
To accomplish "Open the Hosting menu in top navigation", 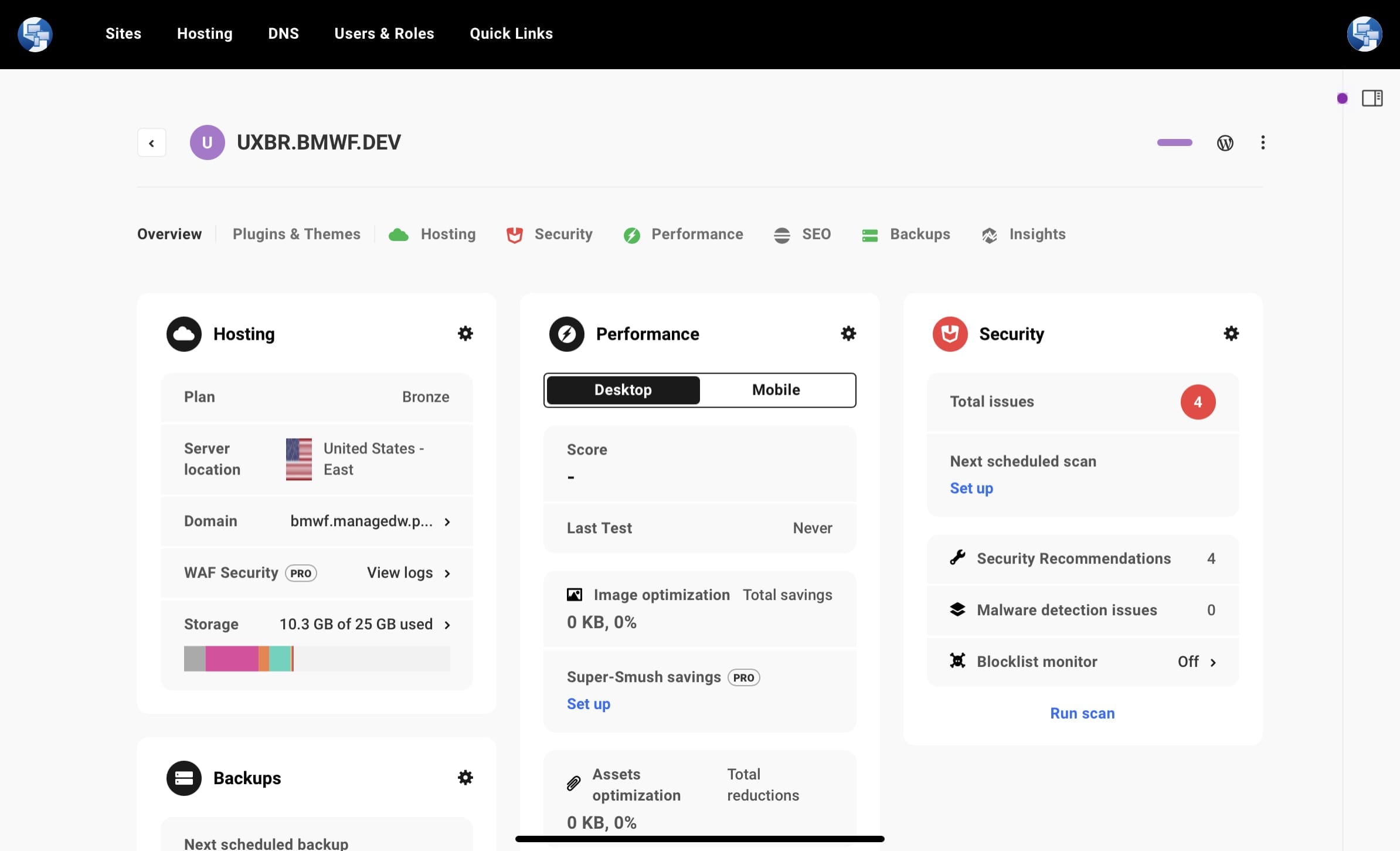I will tap(205, 33).
